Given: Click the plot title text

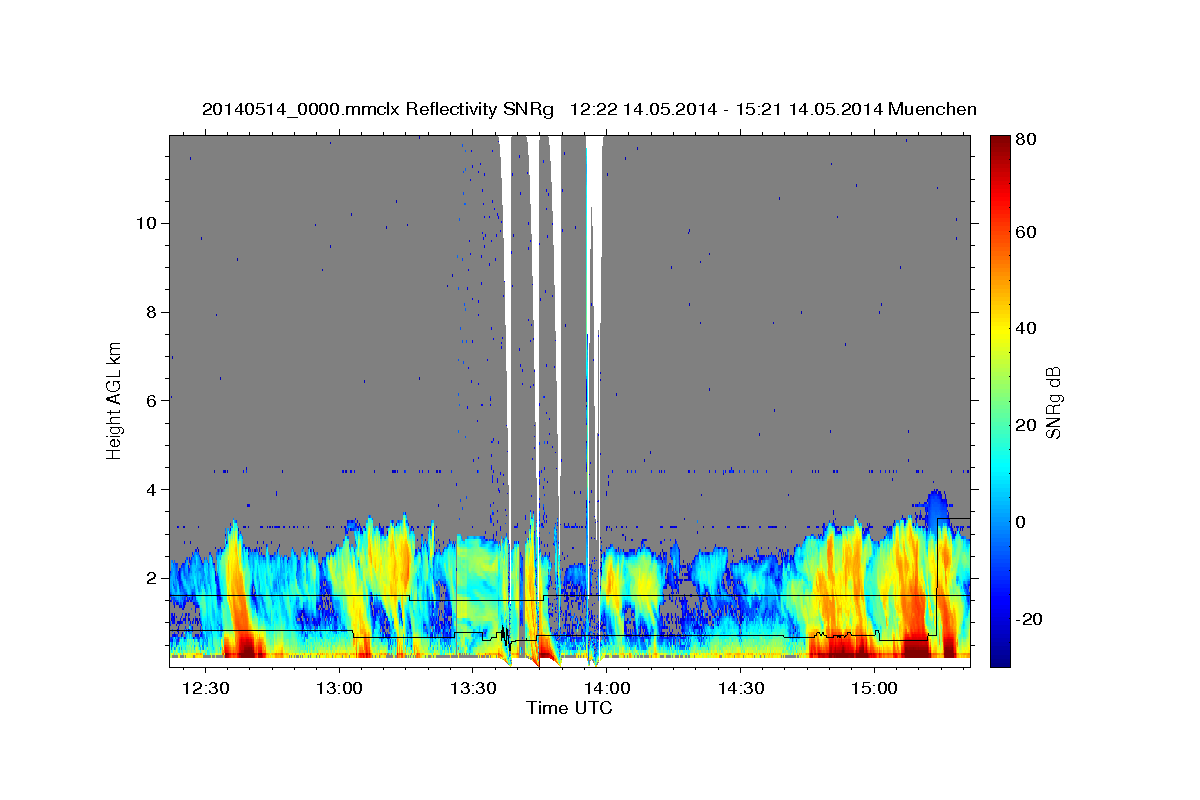Looking at the screenshot, I should 589,109.
